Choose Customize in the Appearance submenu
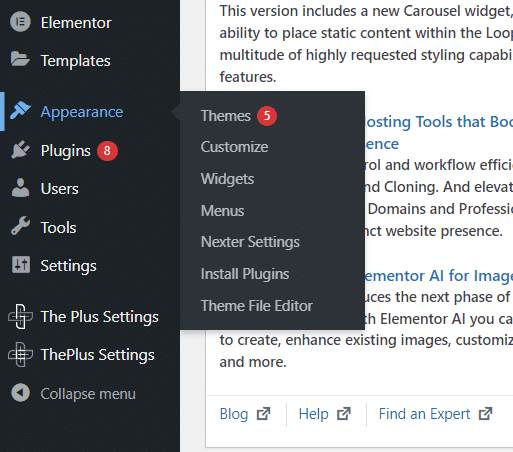The width and height of the screenshot is (513, 452). click(x=234, y=147)
